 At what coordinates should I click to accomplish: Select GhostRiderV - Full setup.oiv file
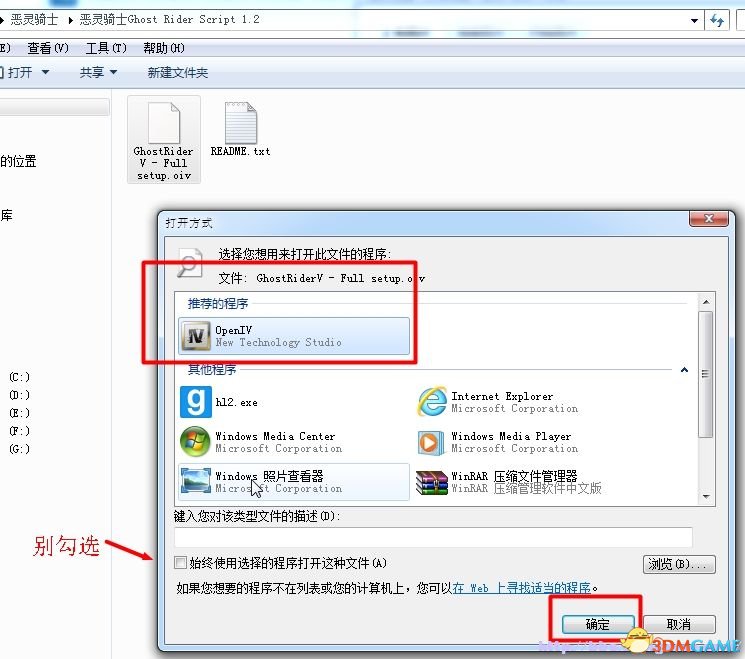pos(163,140)
